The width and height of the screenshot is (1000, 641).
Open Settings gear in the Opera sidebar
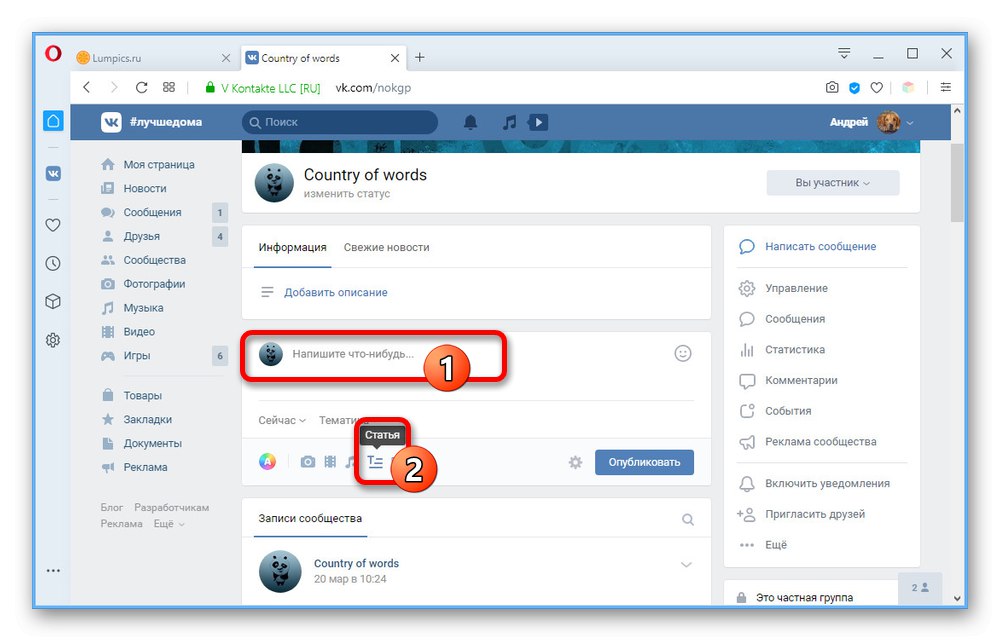click(54, 340)
